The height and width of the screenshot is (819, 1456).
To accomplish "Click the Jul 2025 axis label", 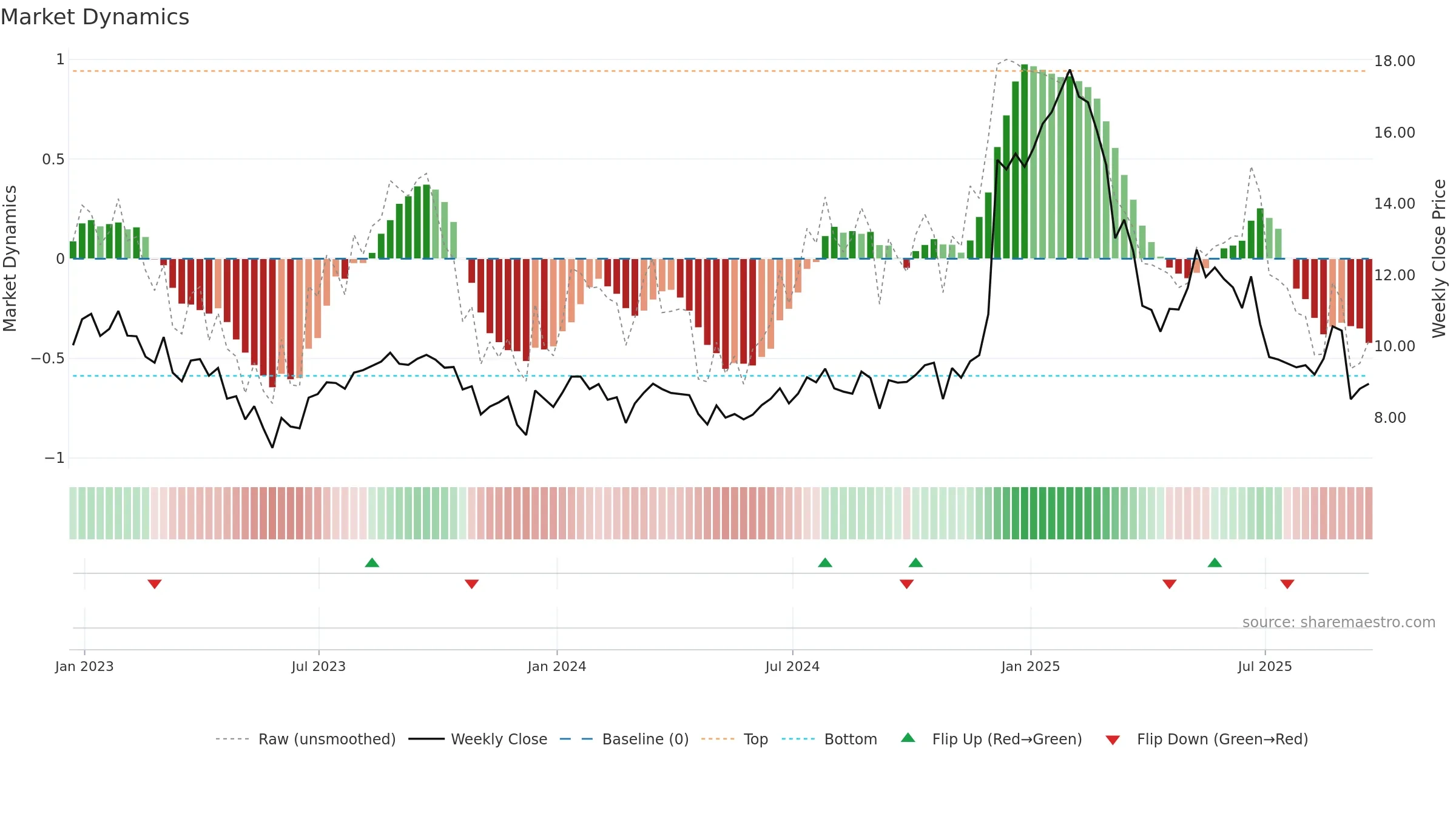I will click(1265, 666).
